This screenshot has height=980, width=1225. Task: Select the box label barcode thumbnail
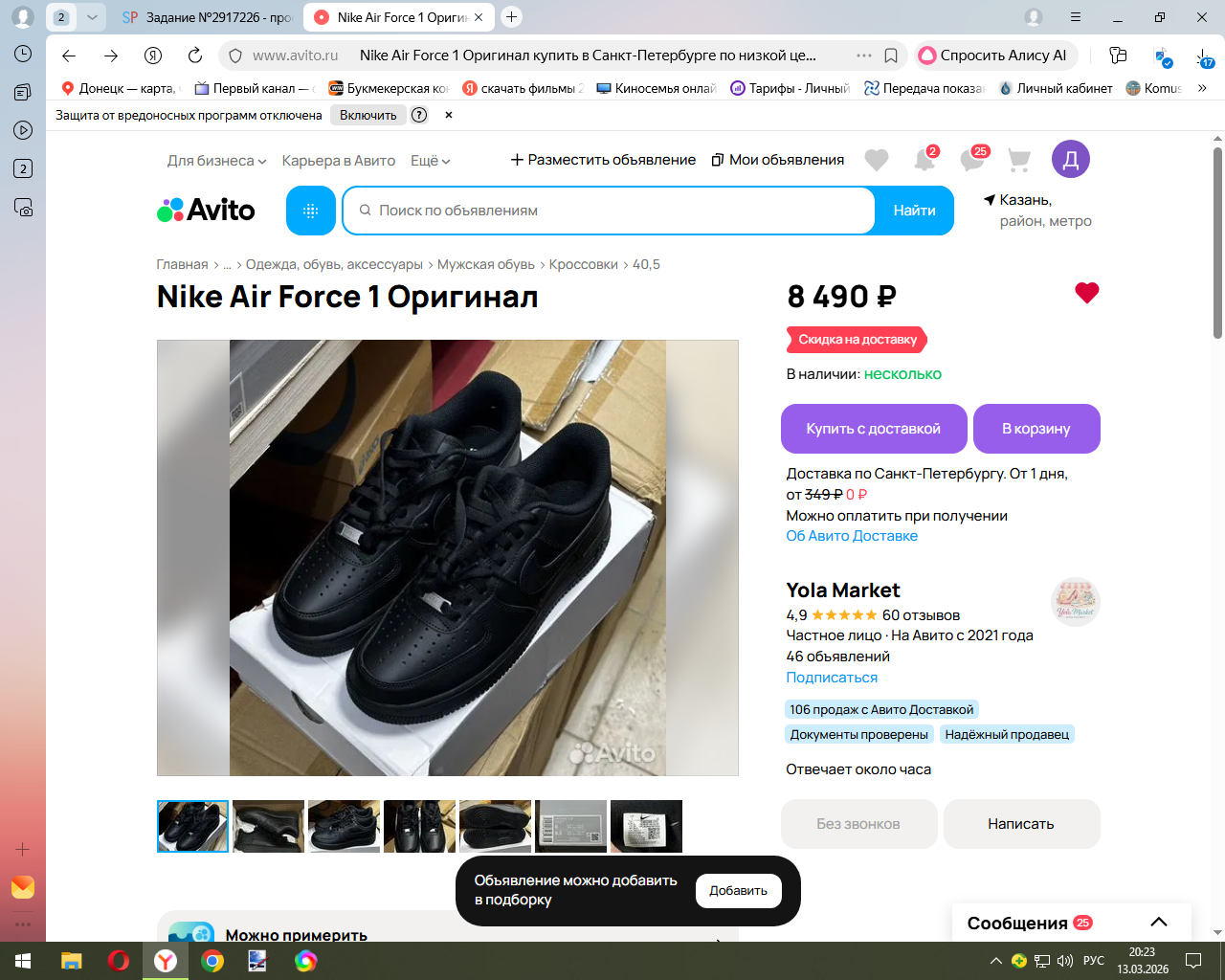click(x=571, y=826)
